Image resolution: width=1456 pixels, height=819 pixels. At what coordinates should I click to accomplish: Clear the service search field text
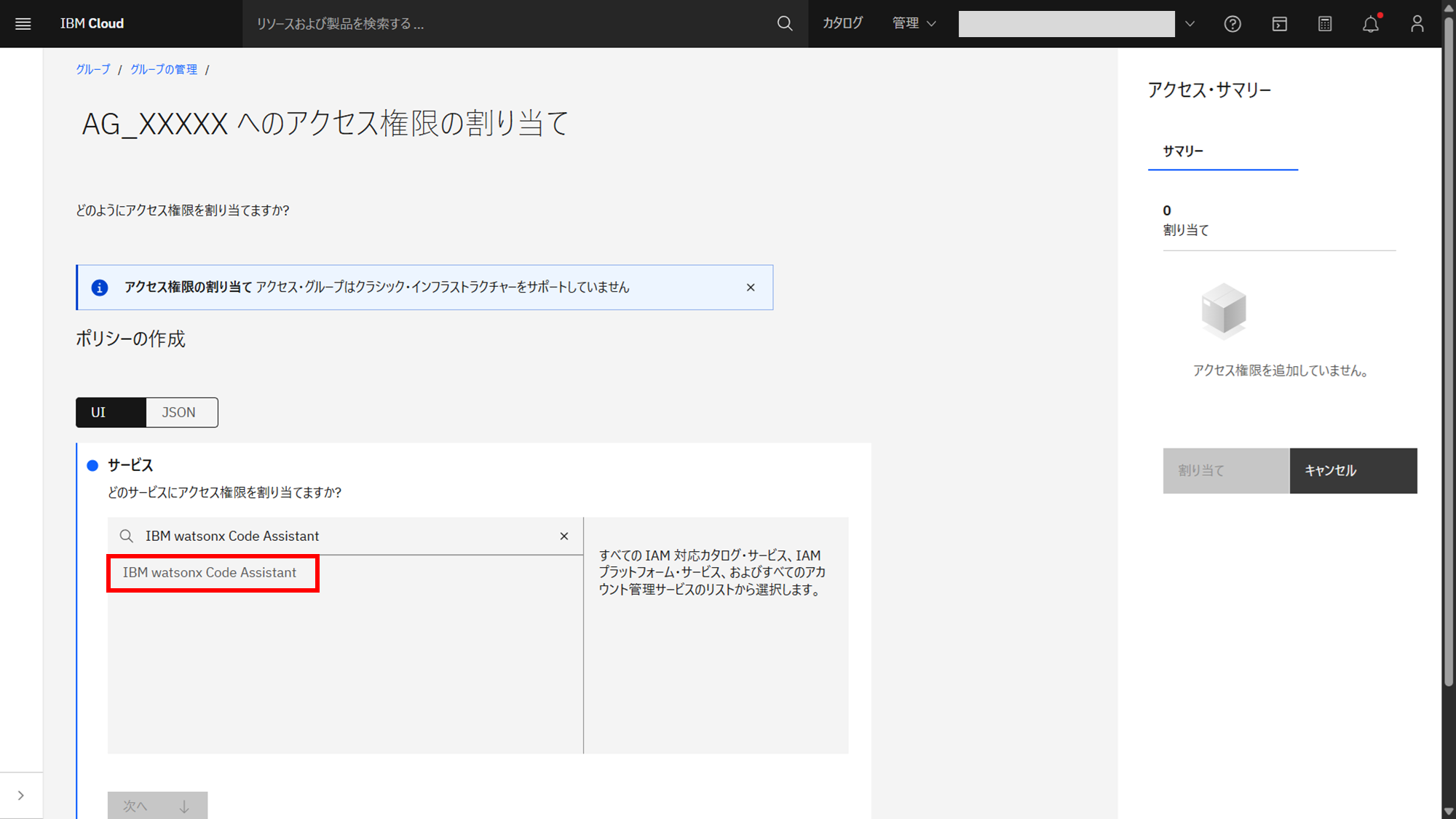point(564,537)
